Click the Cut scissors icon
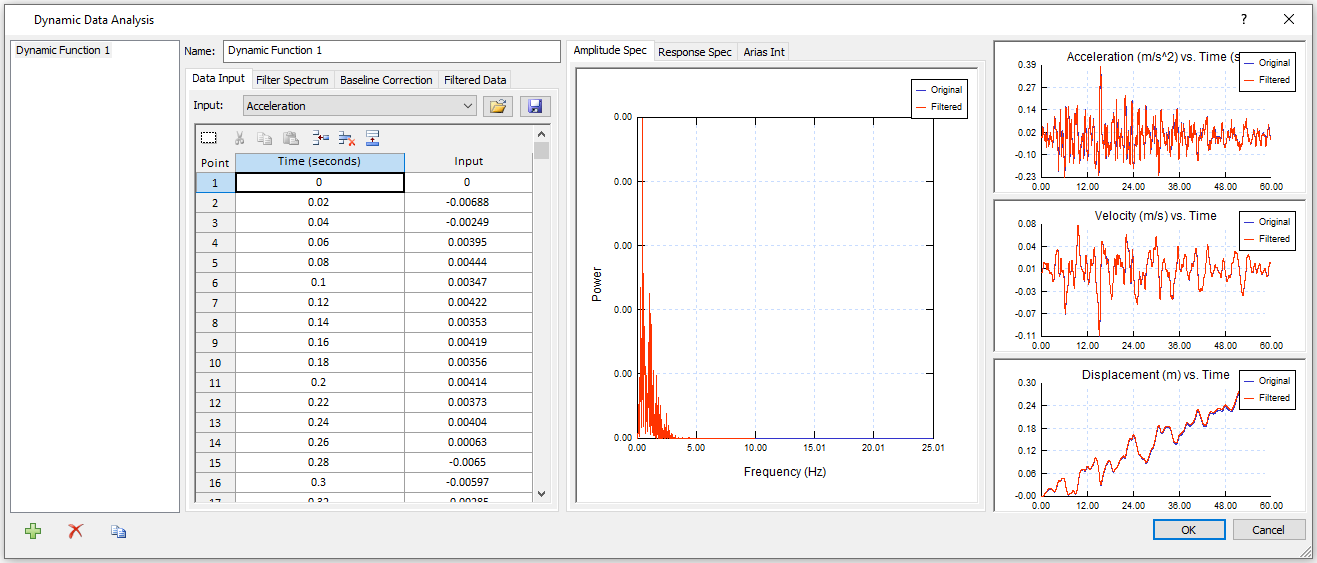The width and height of the screenshot is (1317, 563). (239, 138)
